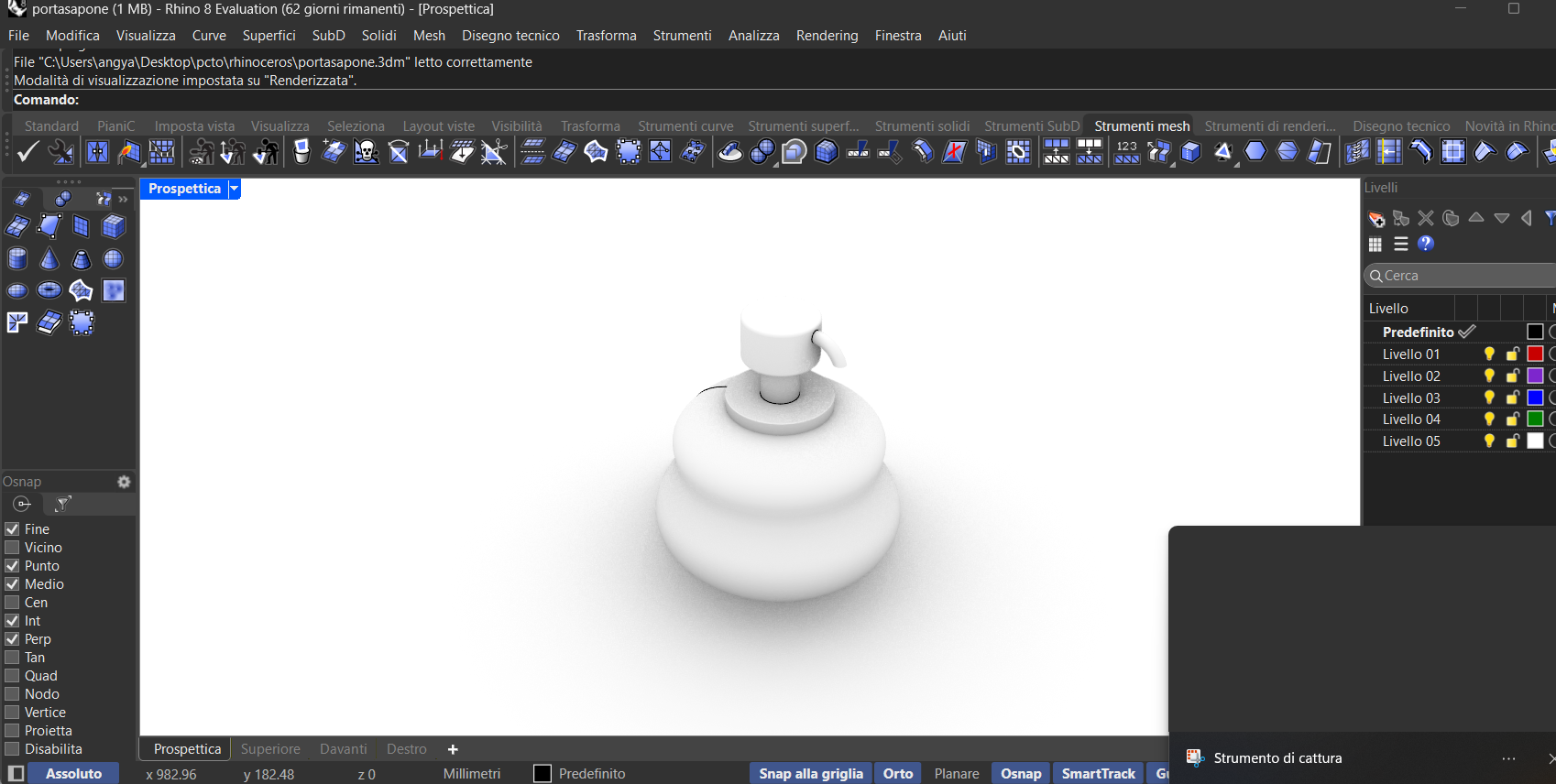Image resolution: width=1556 pixels, height=784 pixels.
Task: Click the skull mesh toolbar icon
Action: tap(367, 152)
